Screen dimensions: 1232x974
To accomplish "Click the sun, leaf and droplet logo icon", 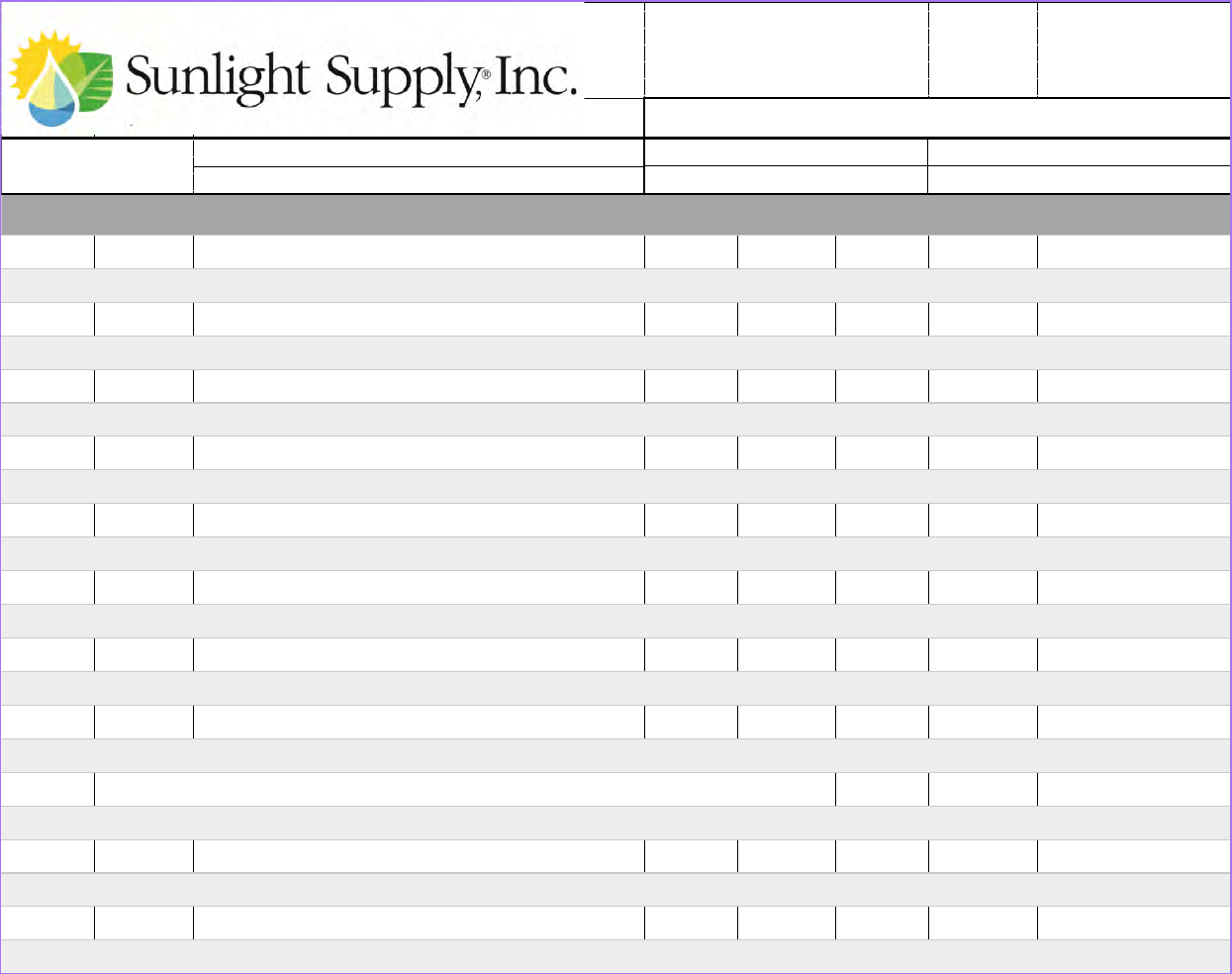I will [59, 79].
